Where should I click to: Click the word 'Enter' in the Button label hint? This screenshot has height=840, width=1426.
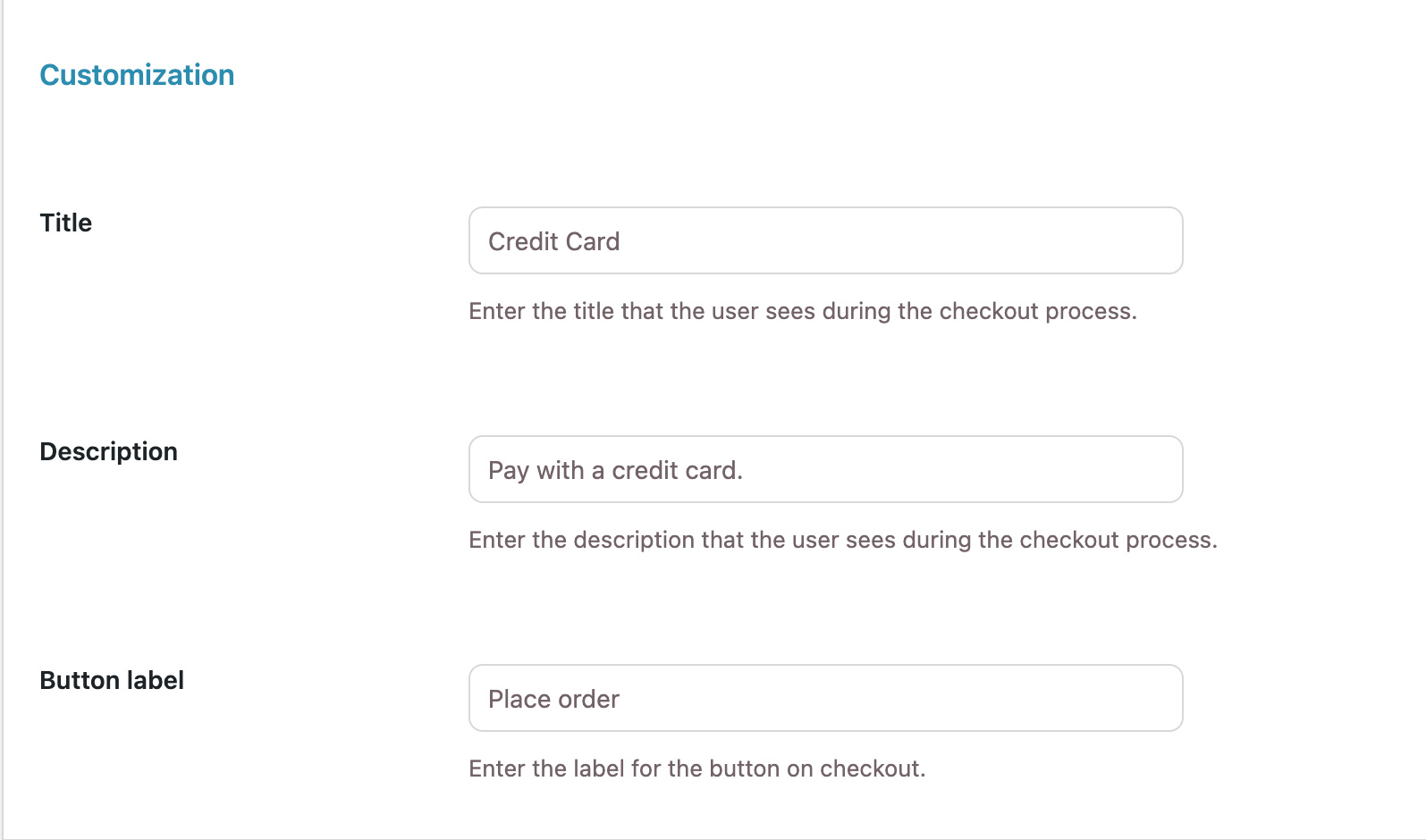pos(496,769)
